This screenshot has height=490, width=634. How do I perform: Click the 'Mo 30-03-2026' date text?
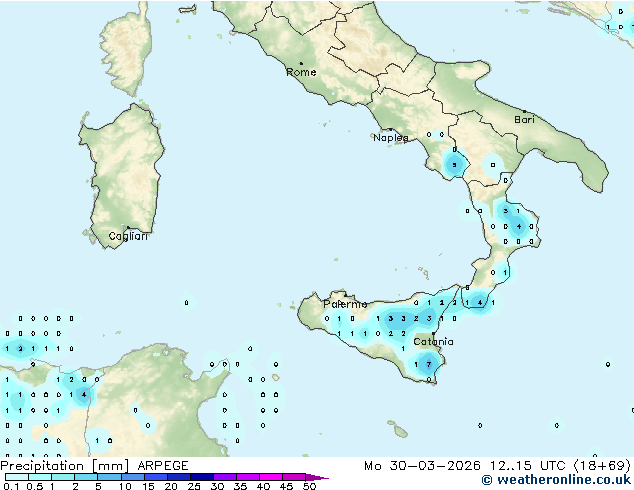coord(423,466)
